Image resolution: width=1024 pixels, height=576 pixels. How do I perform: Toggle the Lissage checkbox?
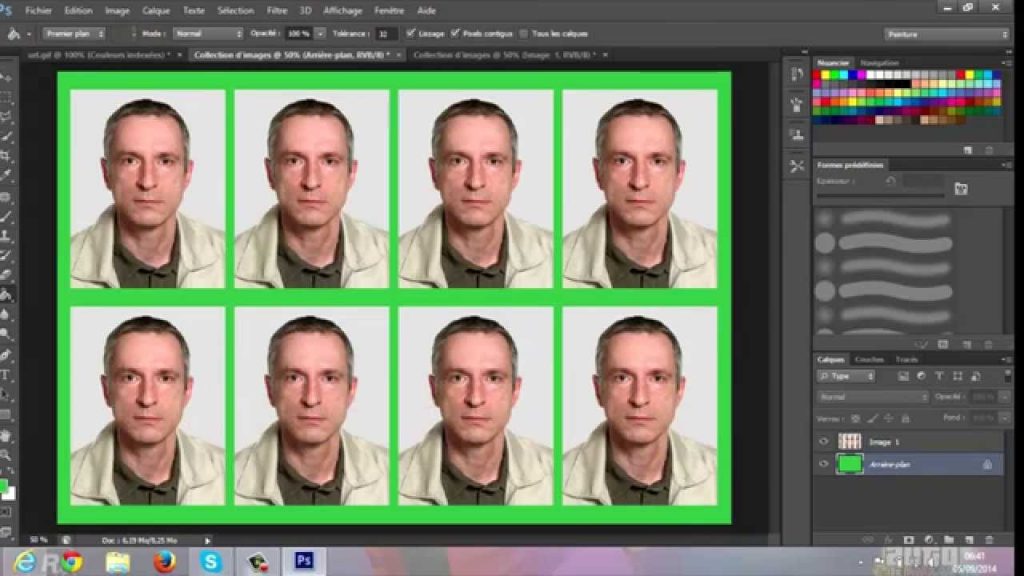411,33
